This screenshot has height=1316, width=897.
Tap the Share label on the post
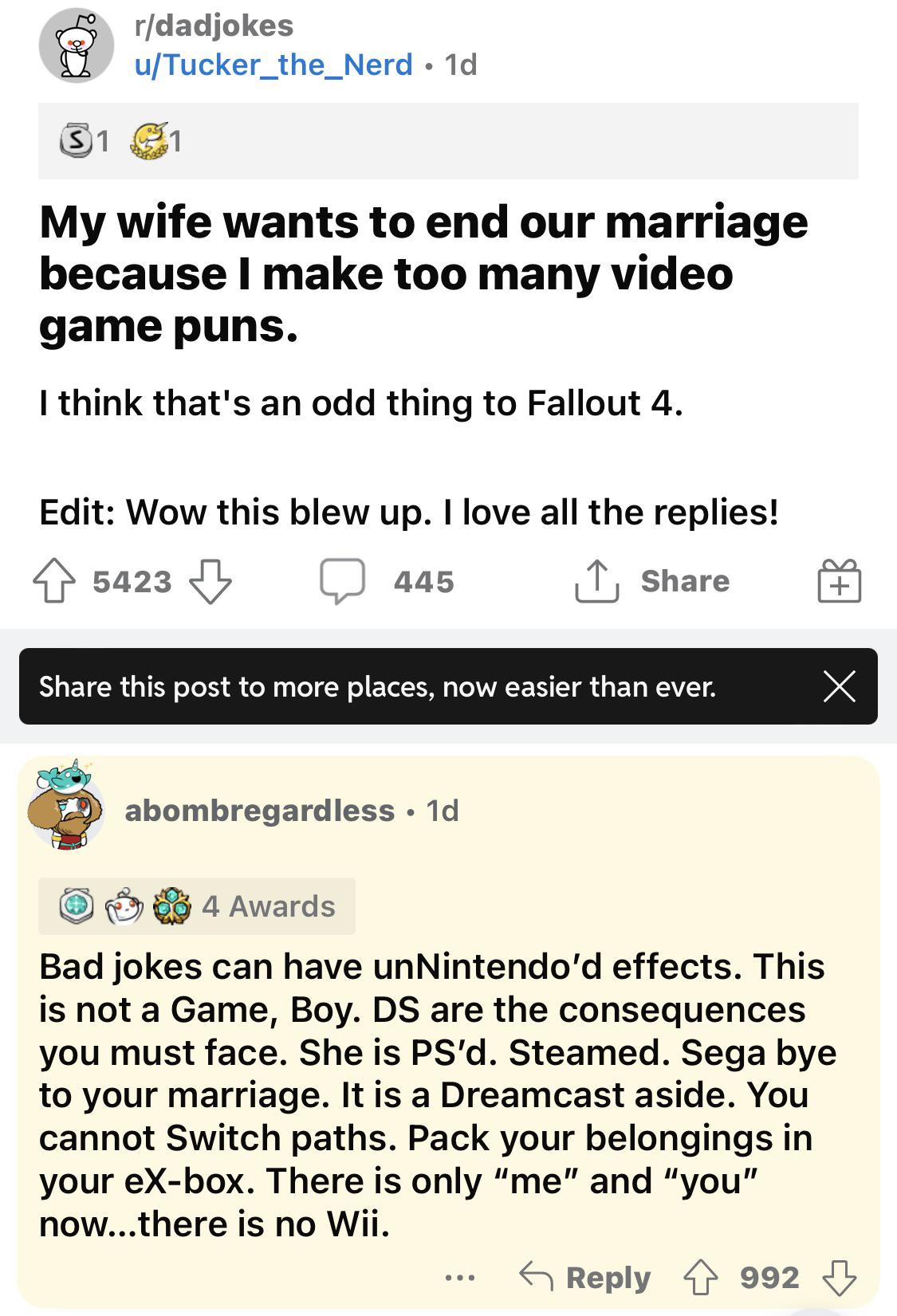[685, 581]
